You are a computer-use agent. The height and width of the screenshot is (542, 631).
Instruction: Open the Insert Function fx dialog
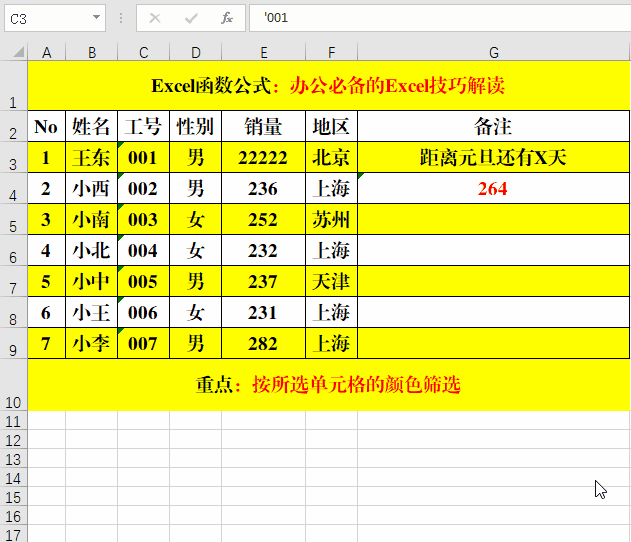tap(227, 18)
